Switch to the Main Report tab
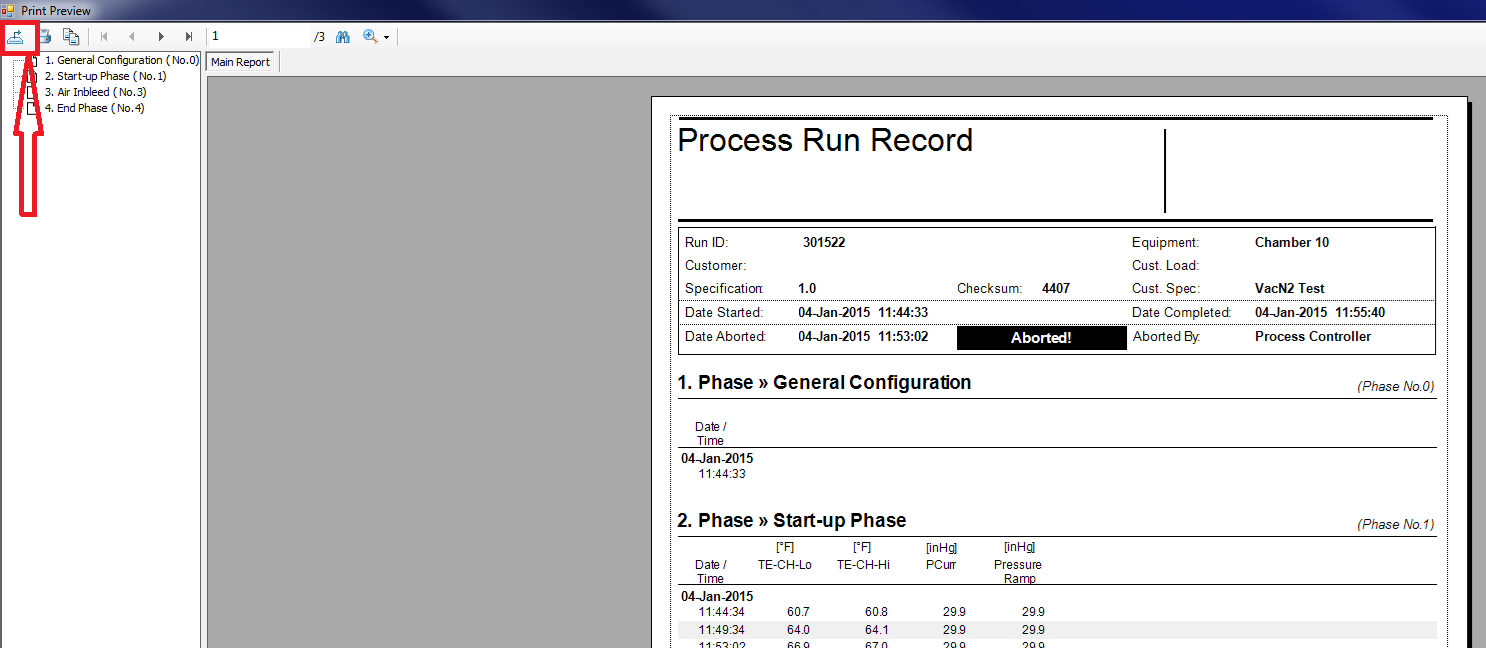 pos(240,62)
